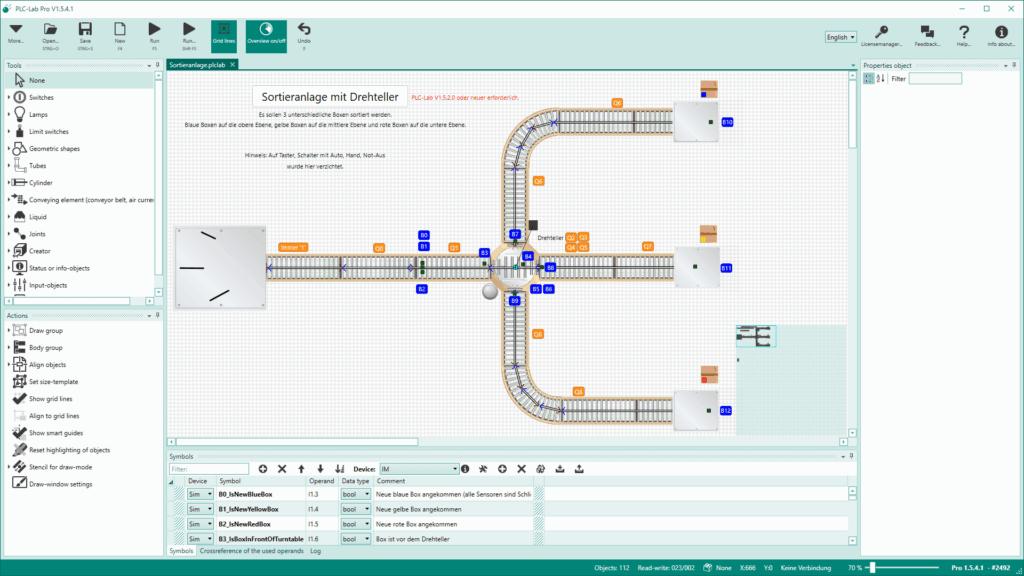Image resolution: width=1024 pixels, height=576 pixels.
Task: Delete selected symbol with the X icon
Action: (x=282, y=469)
